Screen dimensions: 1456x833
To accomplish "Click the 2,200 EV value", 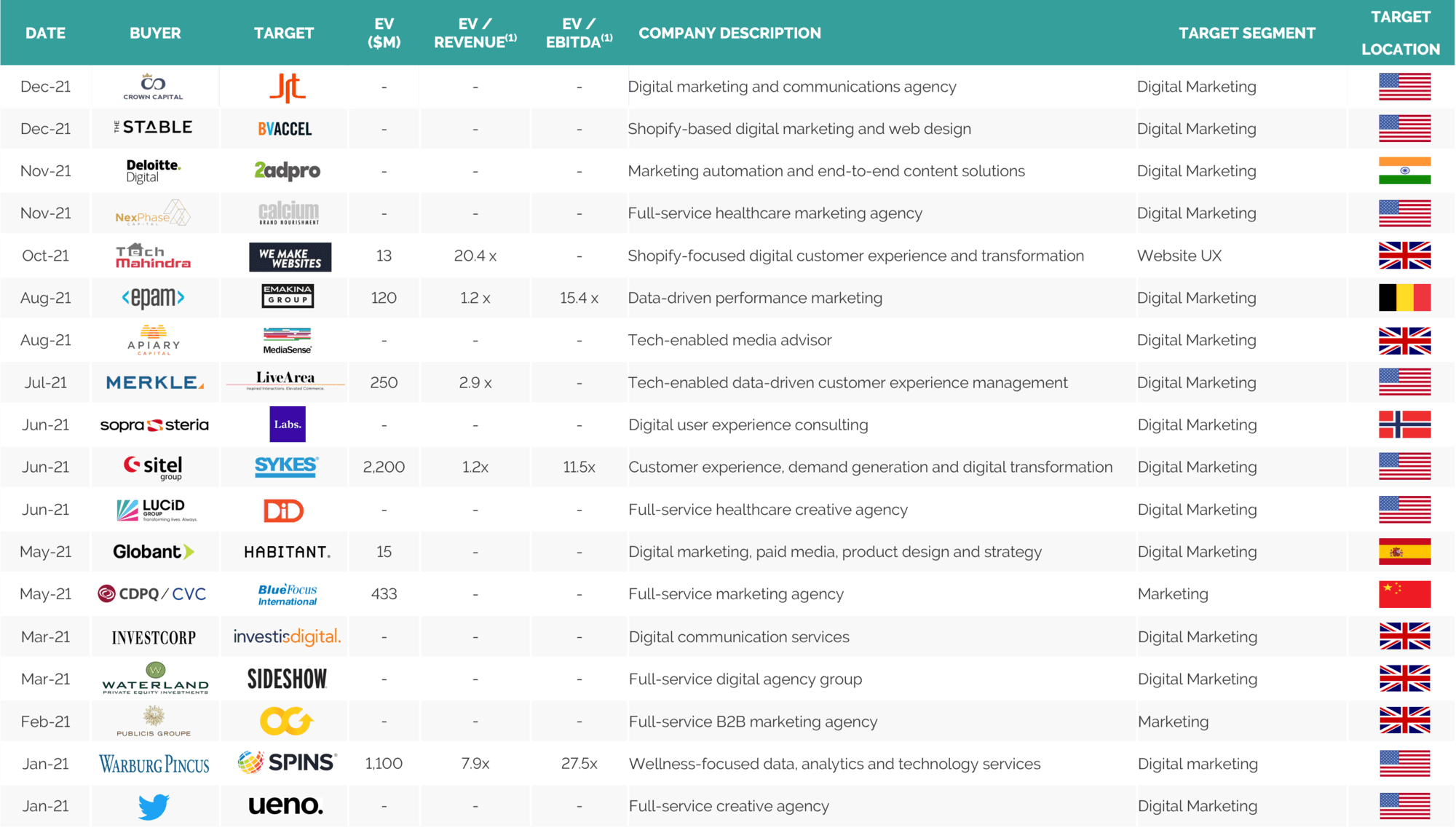I will [x=384, y=467].
